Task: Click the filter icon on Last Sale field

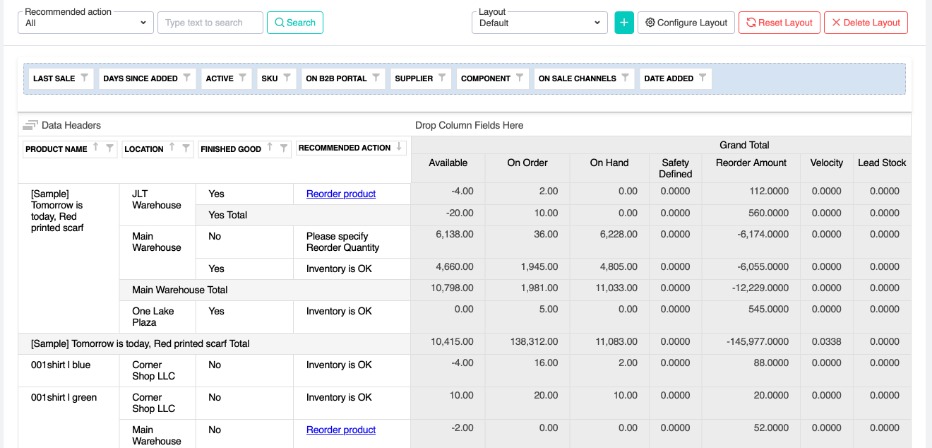Action: 84,77
